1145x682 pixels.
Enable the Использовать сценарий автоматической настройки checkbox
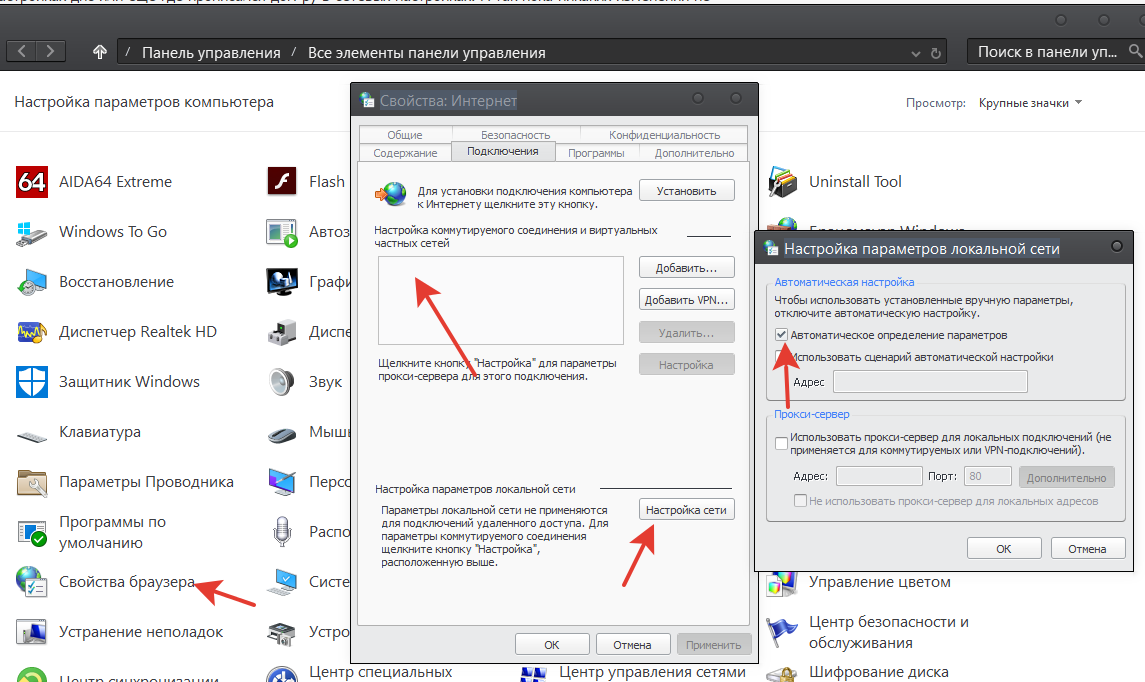(781, 357)
